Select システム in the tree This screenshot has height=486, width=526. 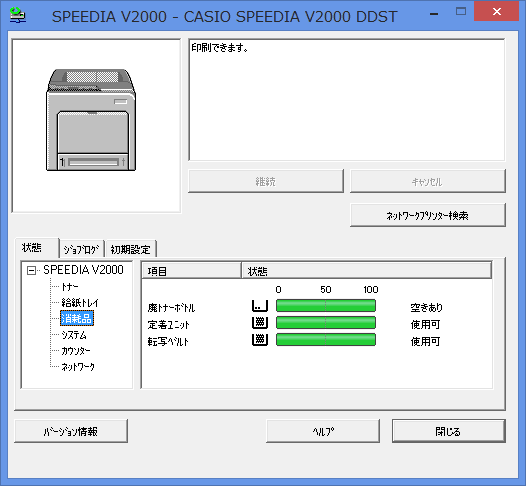pos(74,335)
